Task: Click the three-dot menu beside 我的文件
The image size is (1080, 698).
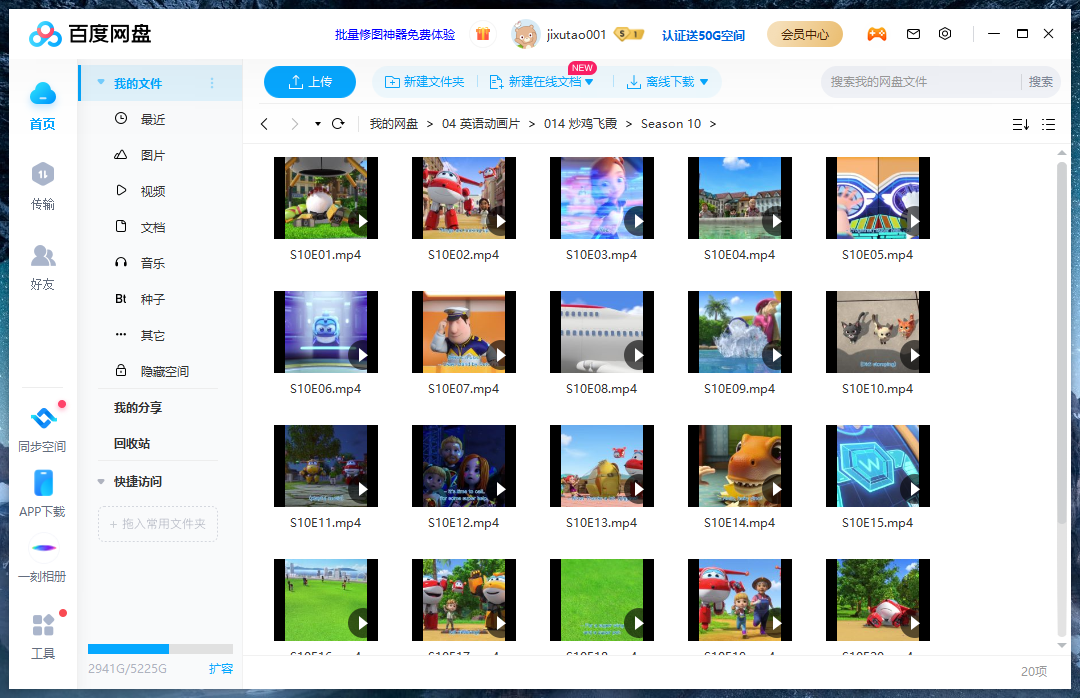Action: pyautogui.click(x=212, y=83)
